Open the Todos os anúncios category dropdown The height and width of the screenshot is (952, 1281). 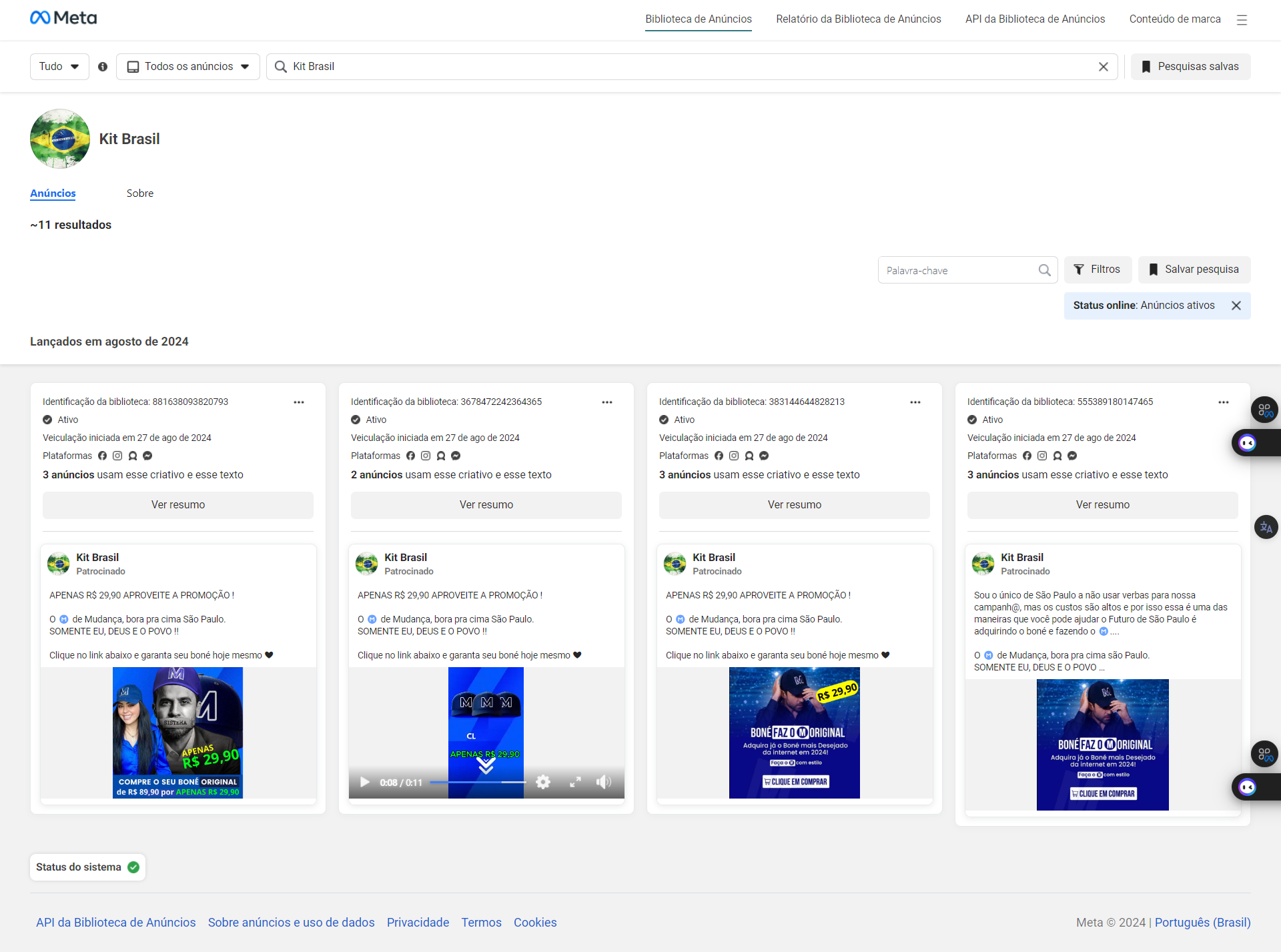188,67
